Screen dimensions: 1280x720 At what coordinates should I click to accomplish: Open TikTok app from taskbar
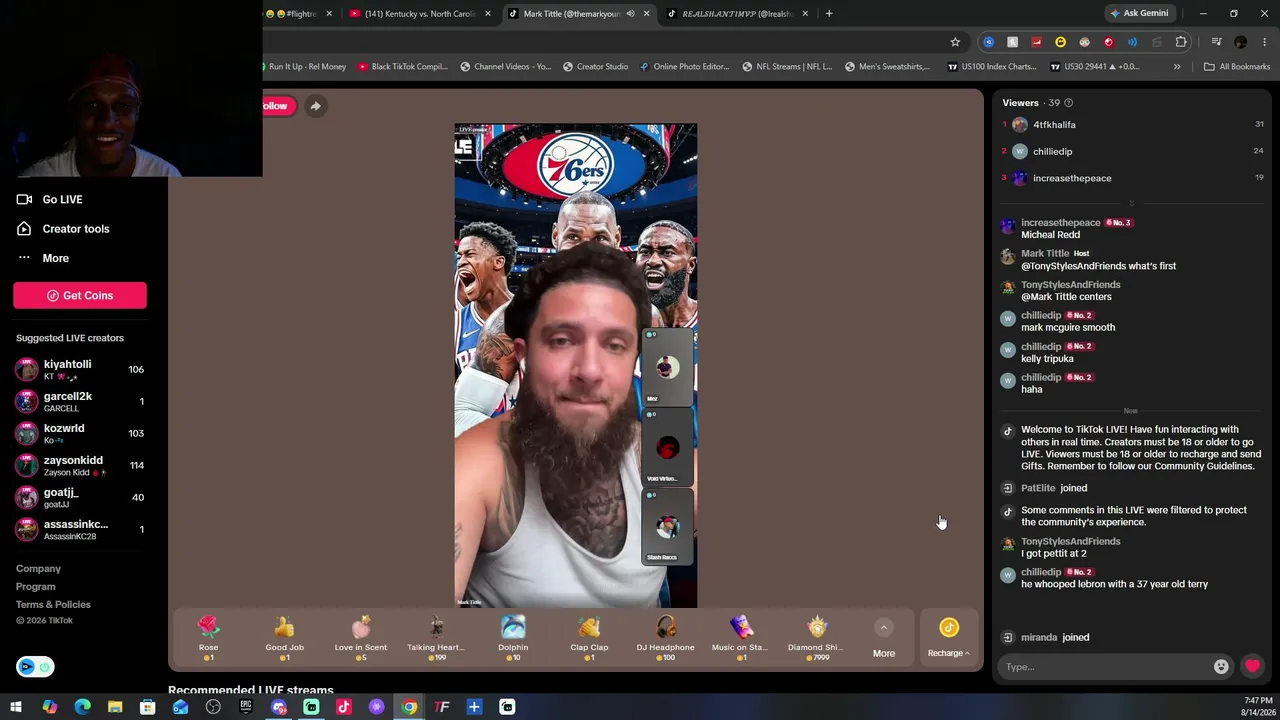[344, 707]
